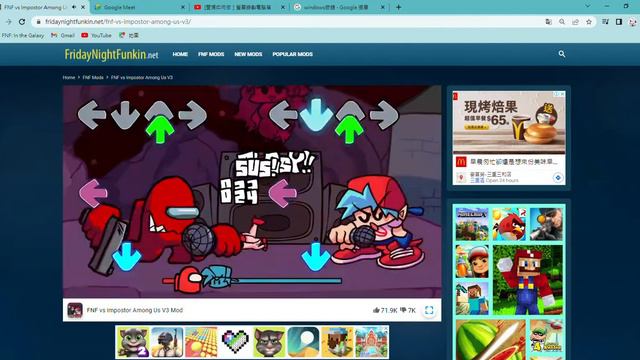Open the Minecraft Steve game thumbnail
The width and height of the screenshot is (640, 360).
pos(472,298)
